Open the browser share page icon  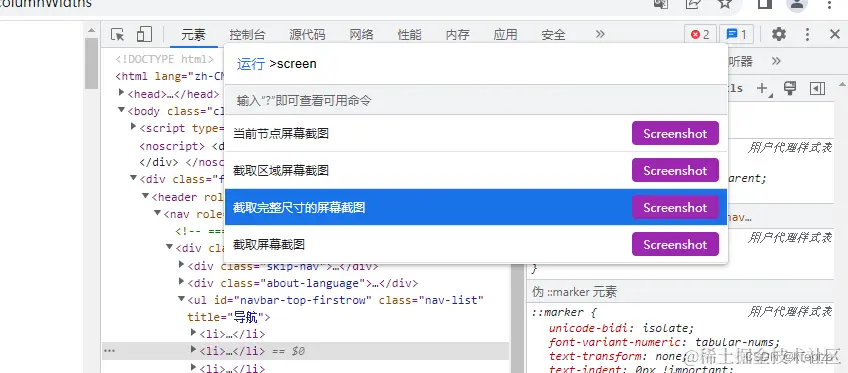point(693,4)
